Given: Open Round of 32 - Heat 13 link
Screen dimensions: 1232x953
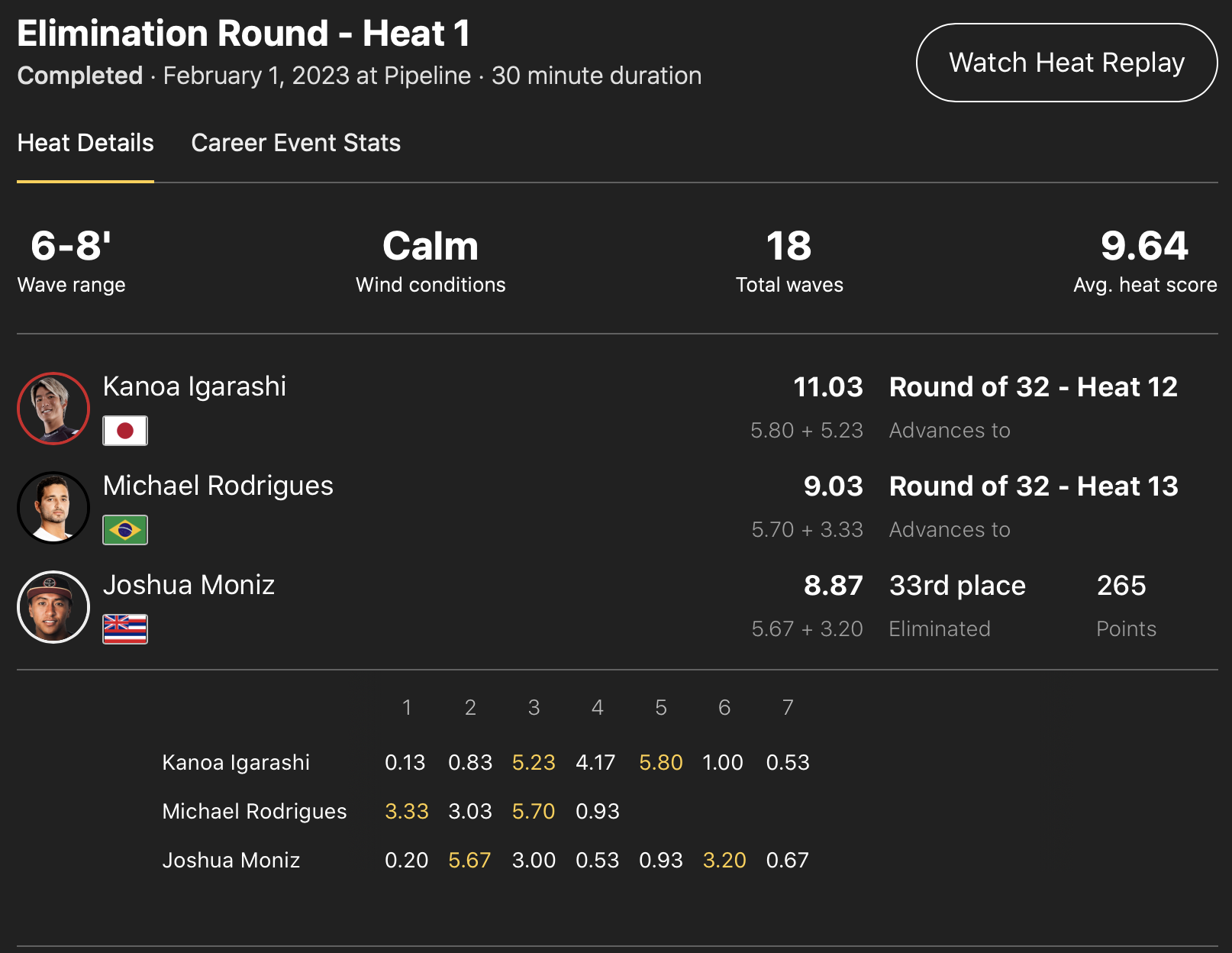Looking at the screenshot, I should (1033, 486).
